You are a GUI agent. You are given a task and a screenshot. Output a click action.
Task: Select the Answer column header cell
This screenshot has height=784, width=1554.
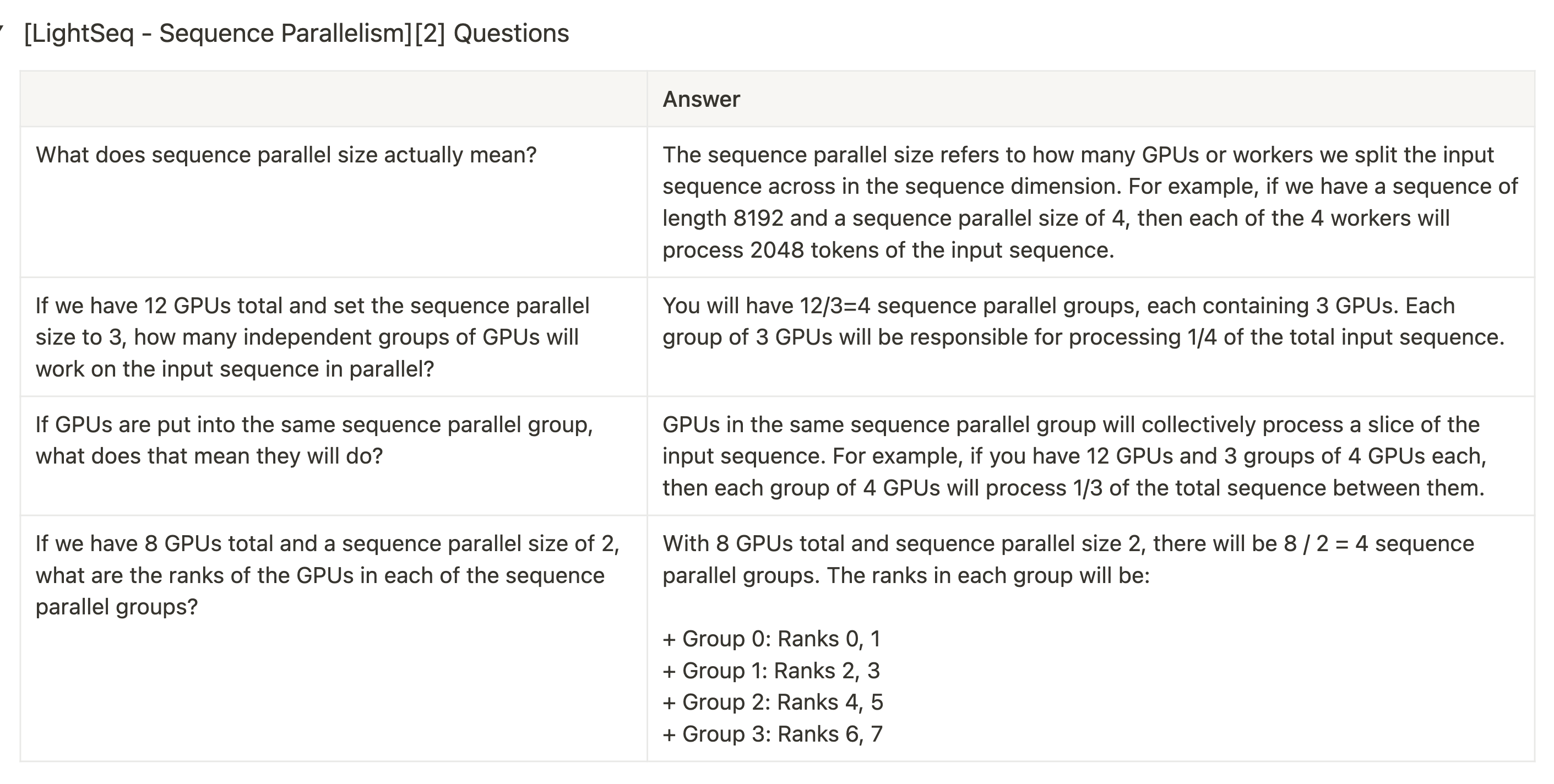click(x=1091, y=99)
